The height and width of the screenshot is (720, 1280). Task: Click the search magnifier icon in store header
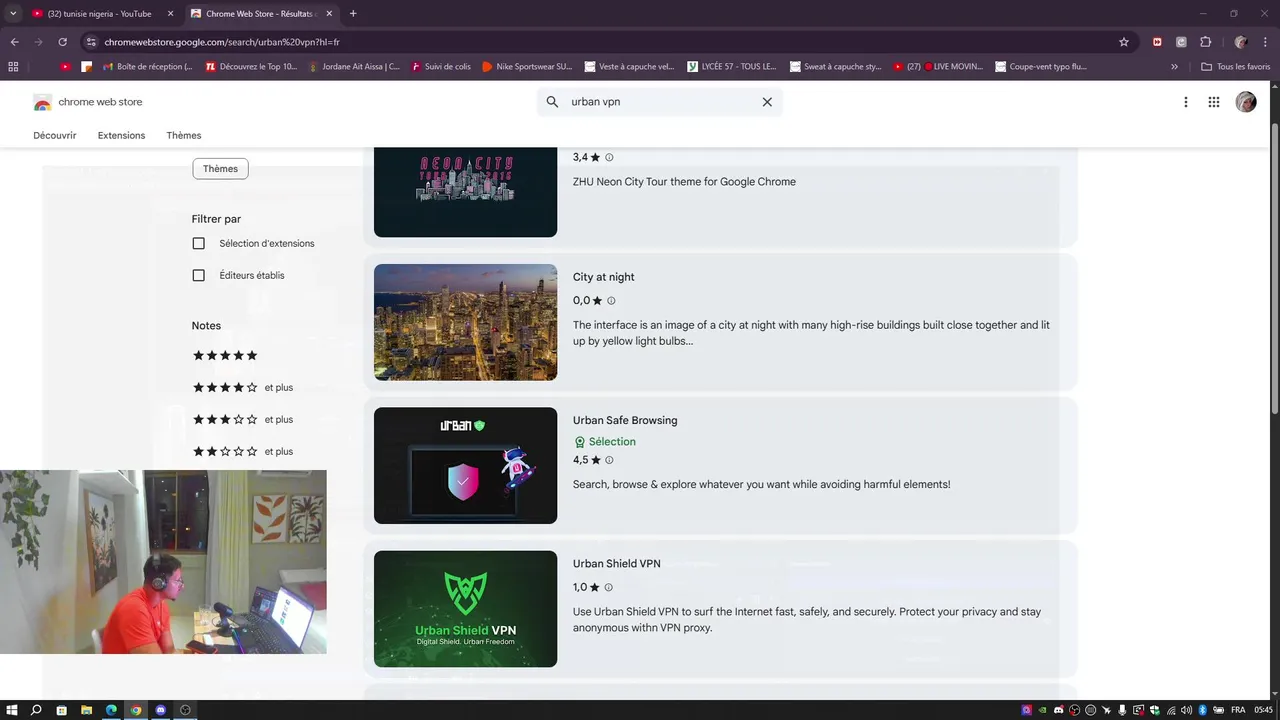[x=552, y=102]
